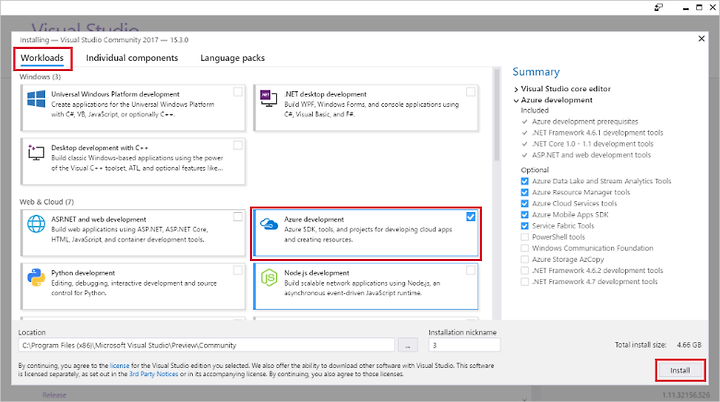The height and width of the screenshot is (402, 720).
Task: Check the .NET desktop development workload
Action: (x=471, y=91)
